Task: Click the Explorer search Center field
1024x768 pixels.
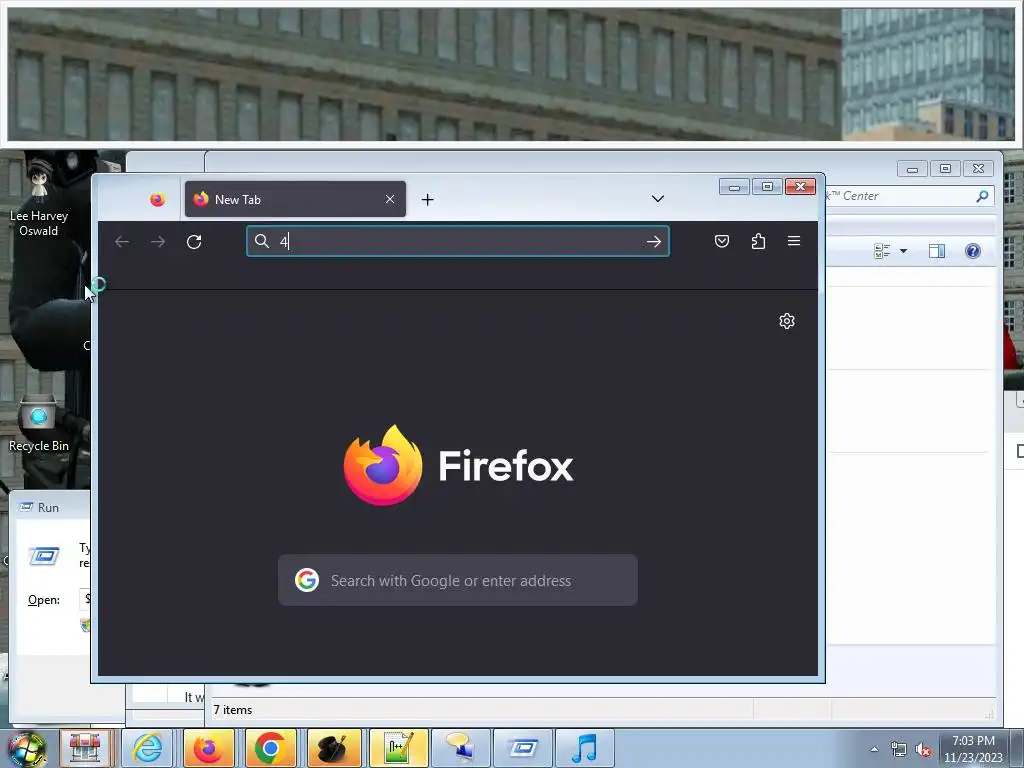Action: click(x=908, y=196)
